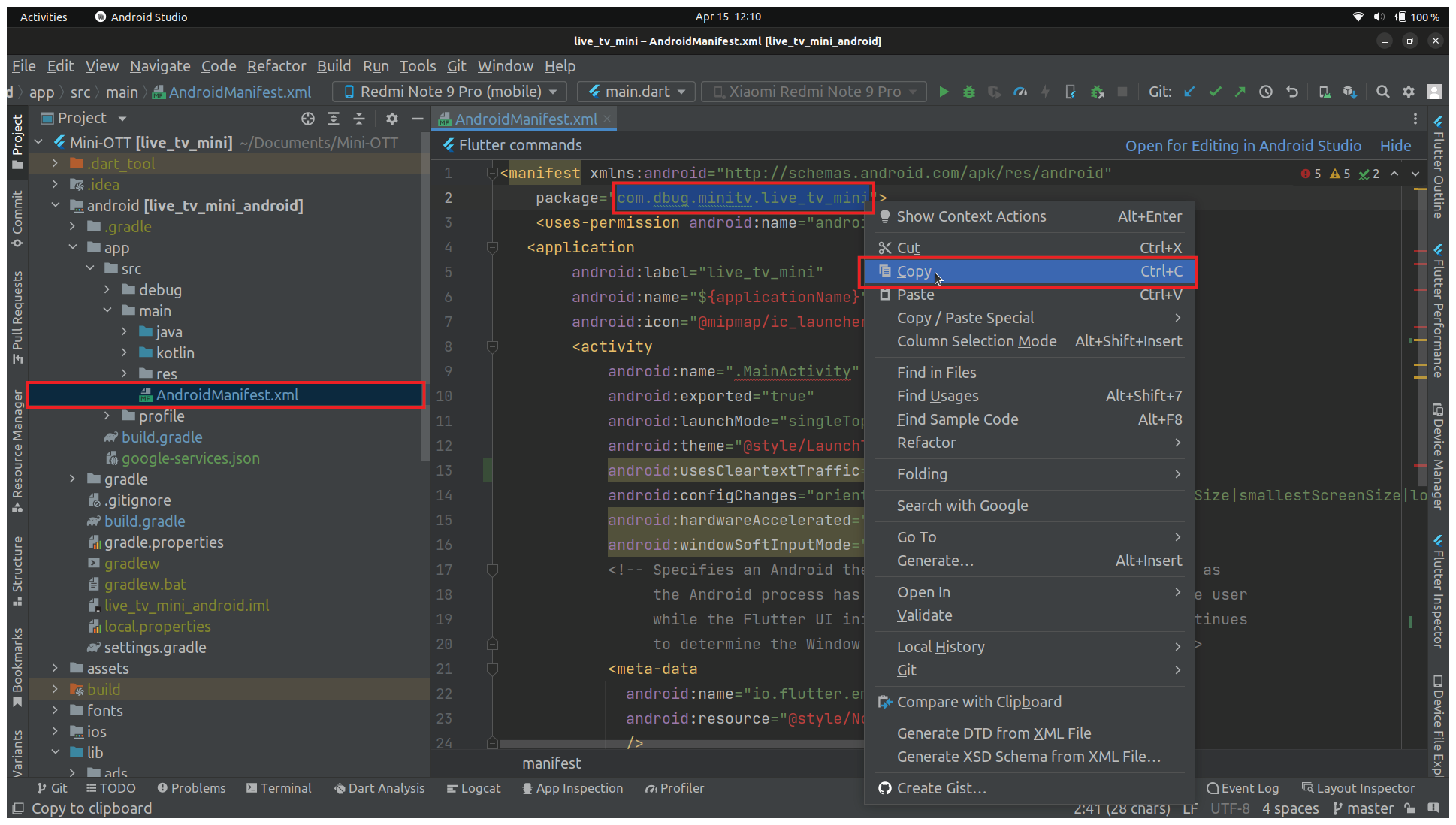
Task: Expand all icon in Project panel header
Action: (334, 119)
